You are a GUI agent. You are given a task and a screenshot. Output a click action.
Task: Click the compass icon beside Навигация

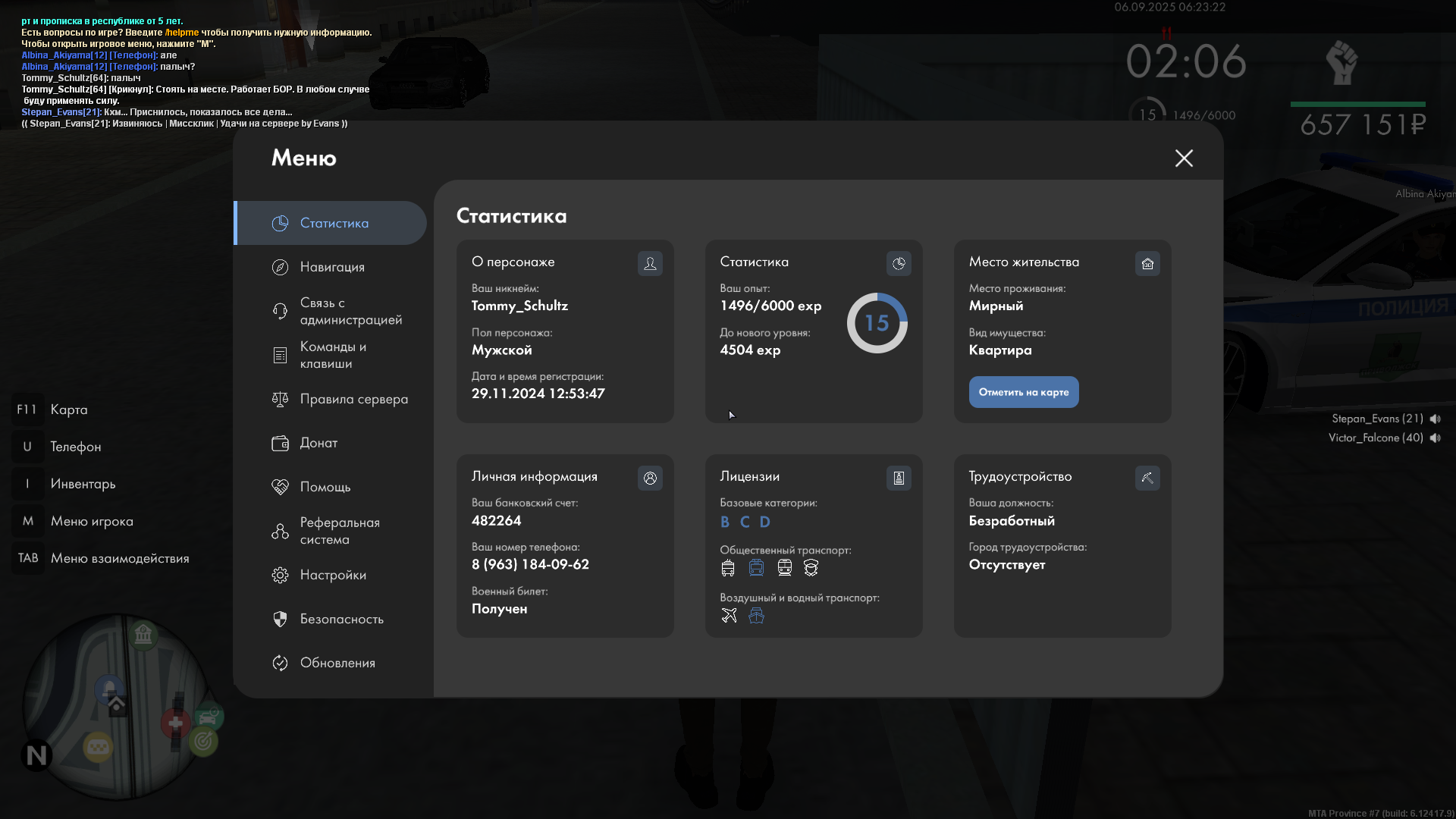(280, 267)
